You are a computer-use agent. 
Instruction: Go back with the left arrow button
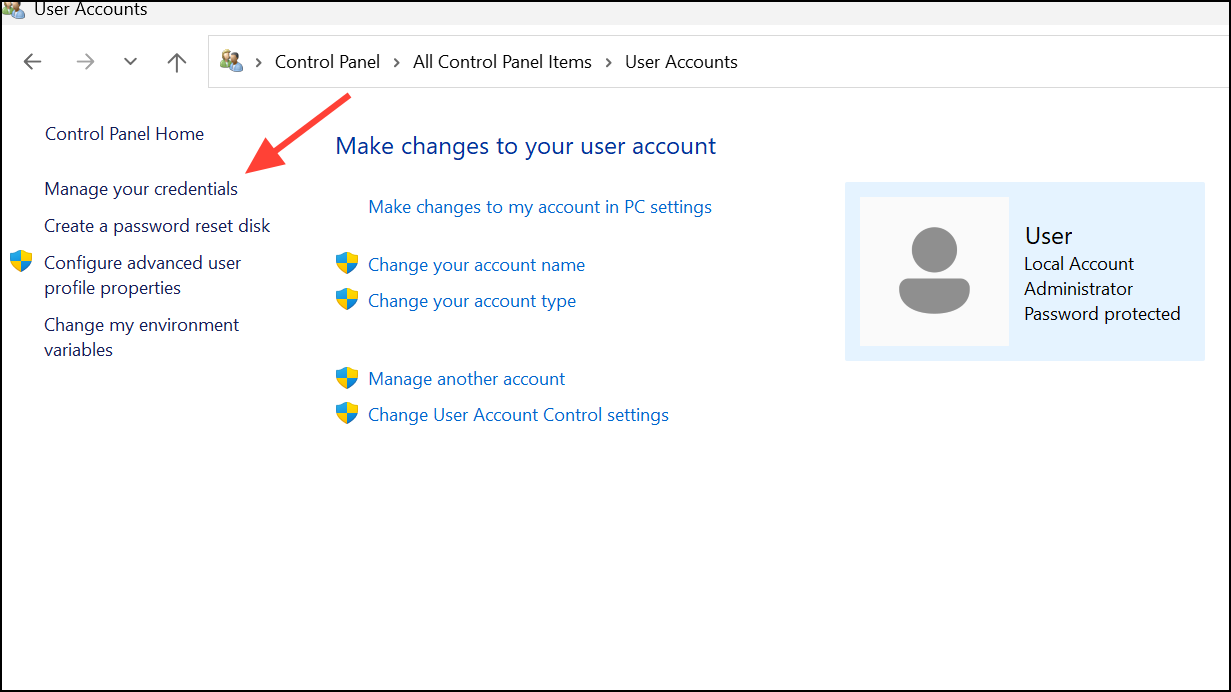[33, 62]
